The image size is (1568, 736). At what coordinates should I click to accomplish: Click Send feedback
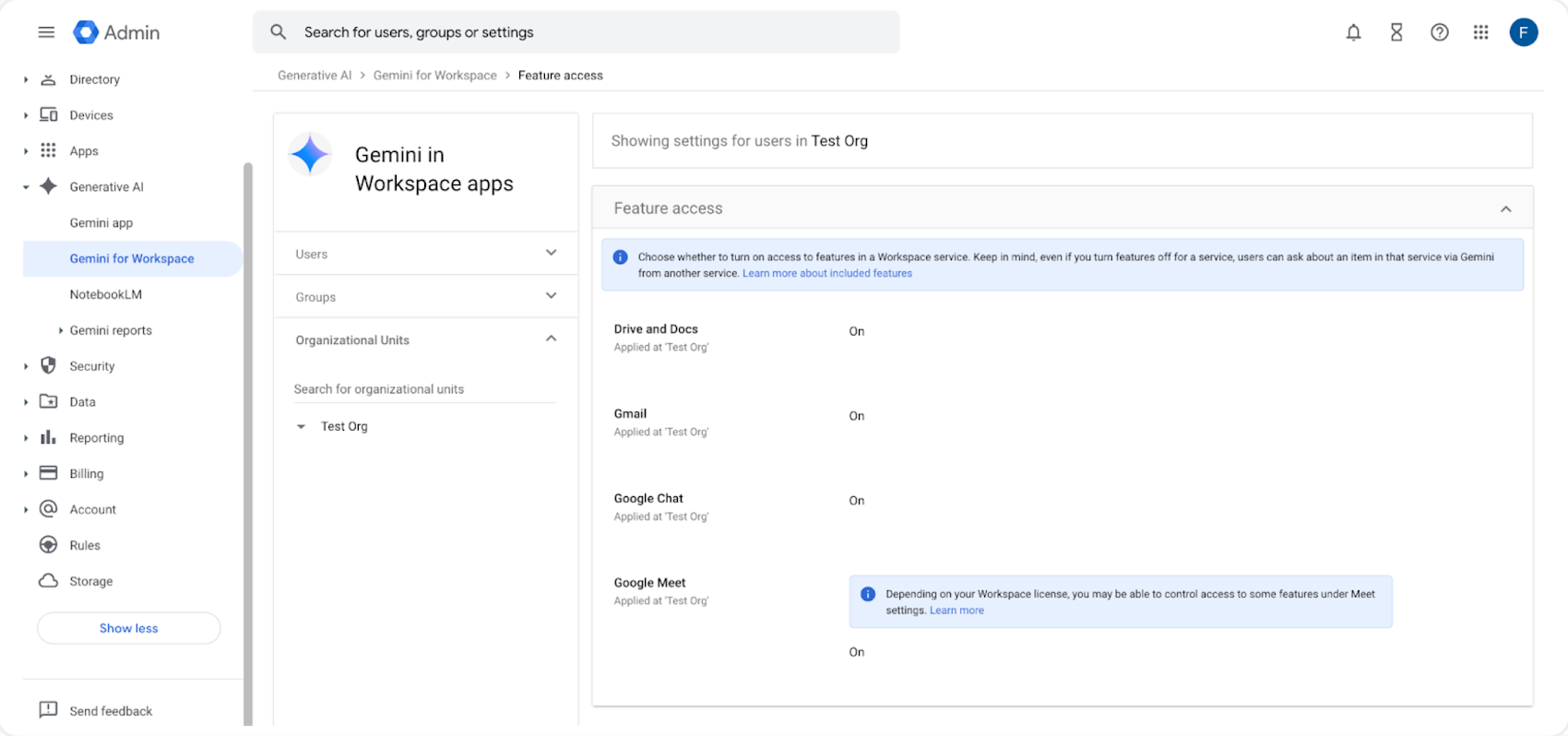(111, 711)
